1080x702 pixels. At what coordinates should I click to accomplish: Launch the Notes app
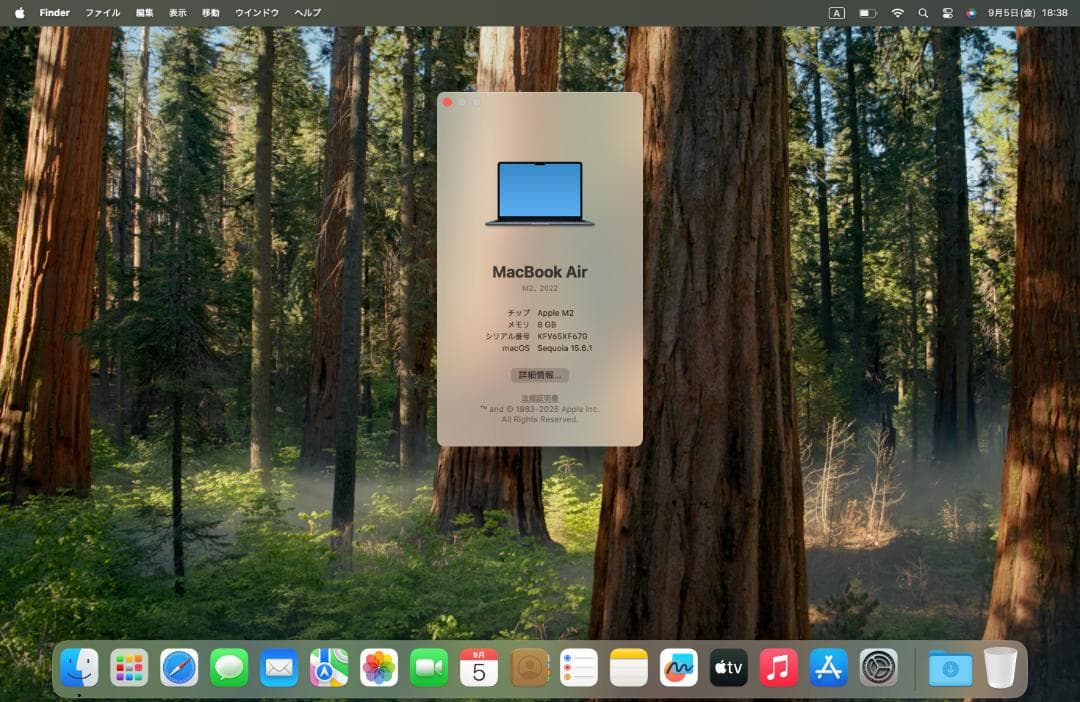(629, 666)
